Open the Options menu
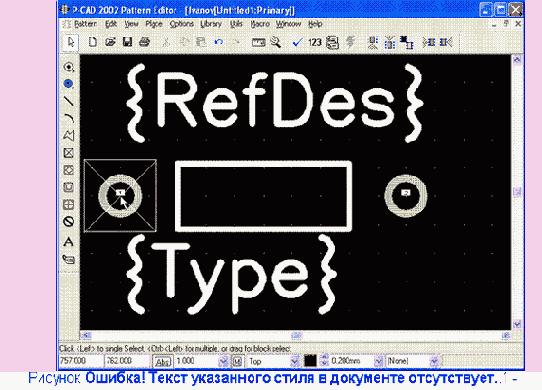This screenshot has width=542, height=390. (x=181, y=24)
